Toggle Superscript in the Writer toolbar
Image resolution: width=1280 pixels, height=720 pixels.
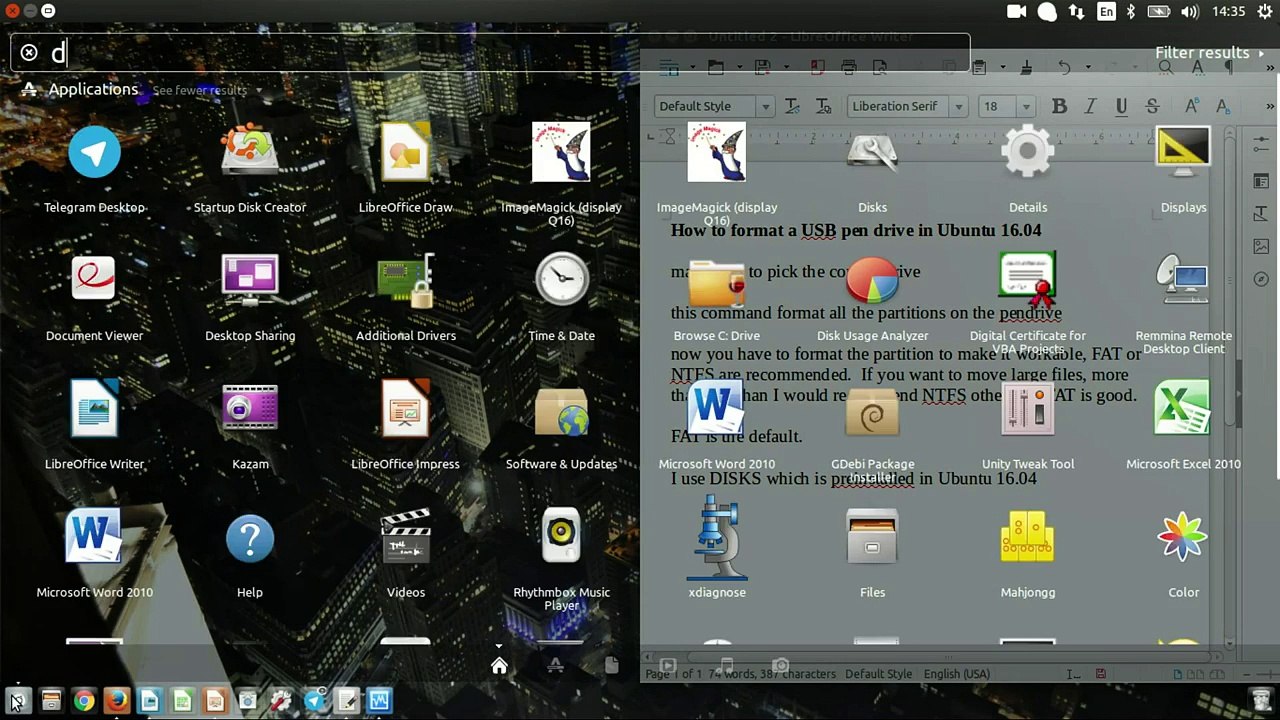click(x=1191, y=106)
